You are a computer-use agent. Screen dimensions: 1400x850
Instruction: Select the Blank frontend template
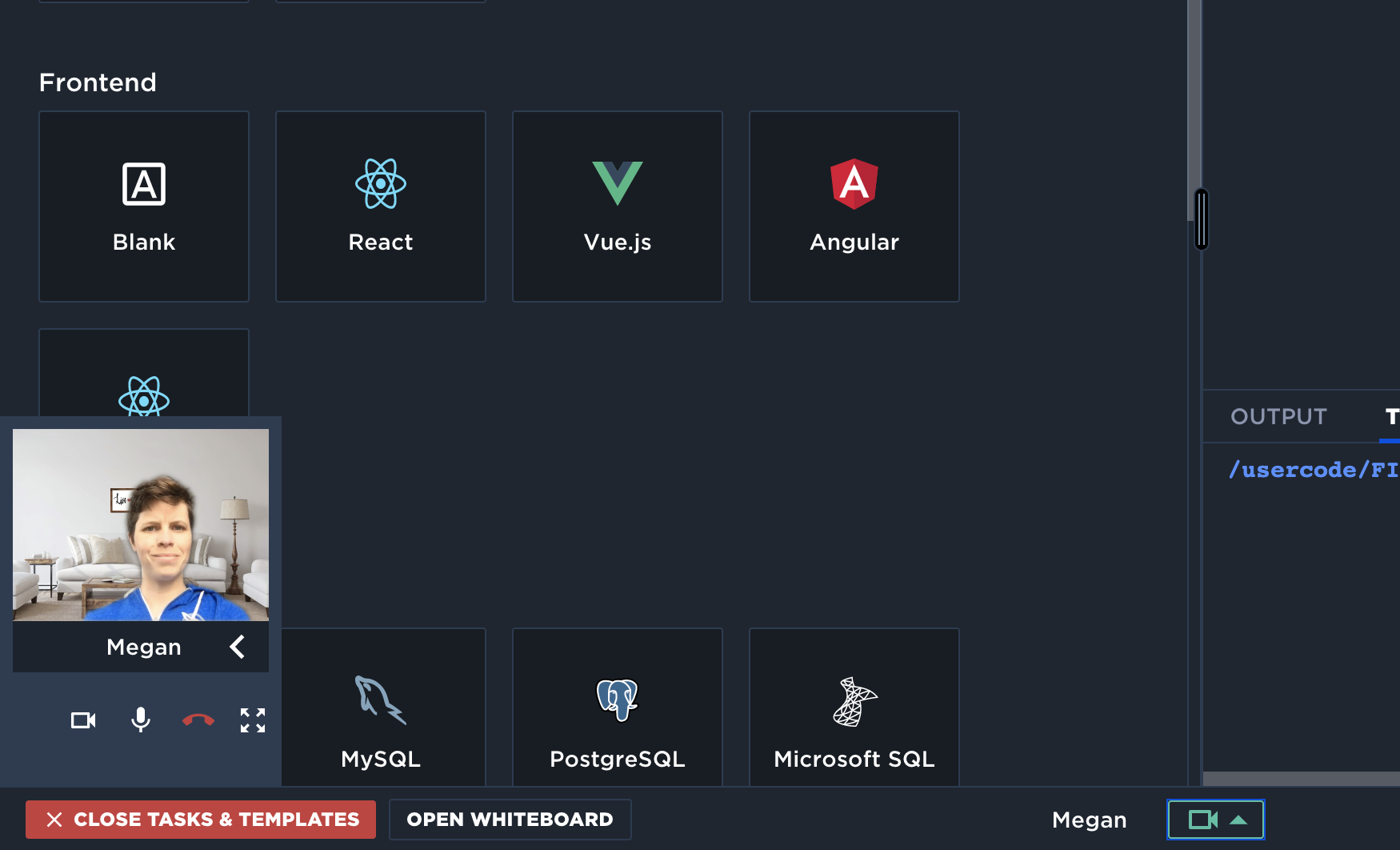pyautogui.click(x=144, y=206)
